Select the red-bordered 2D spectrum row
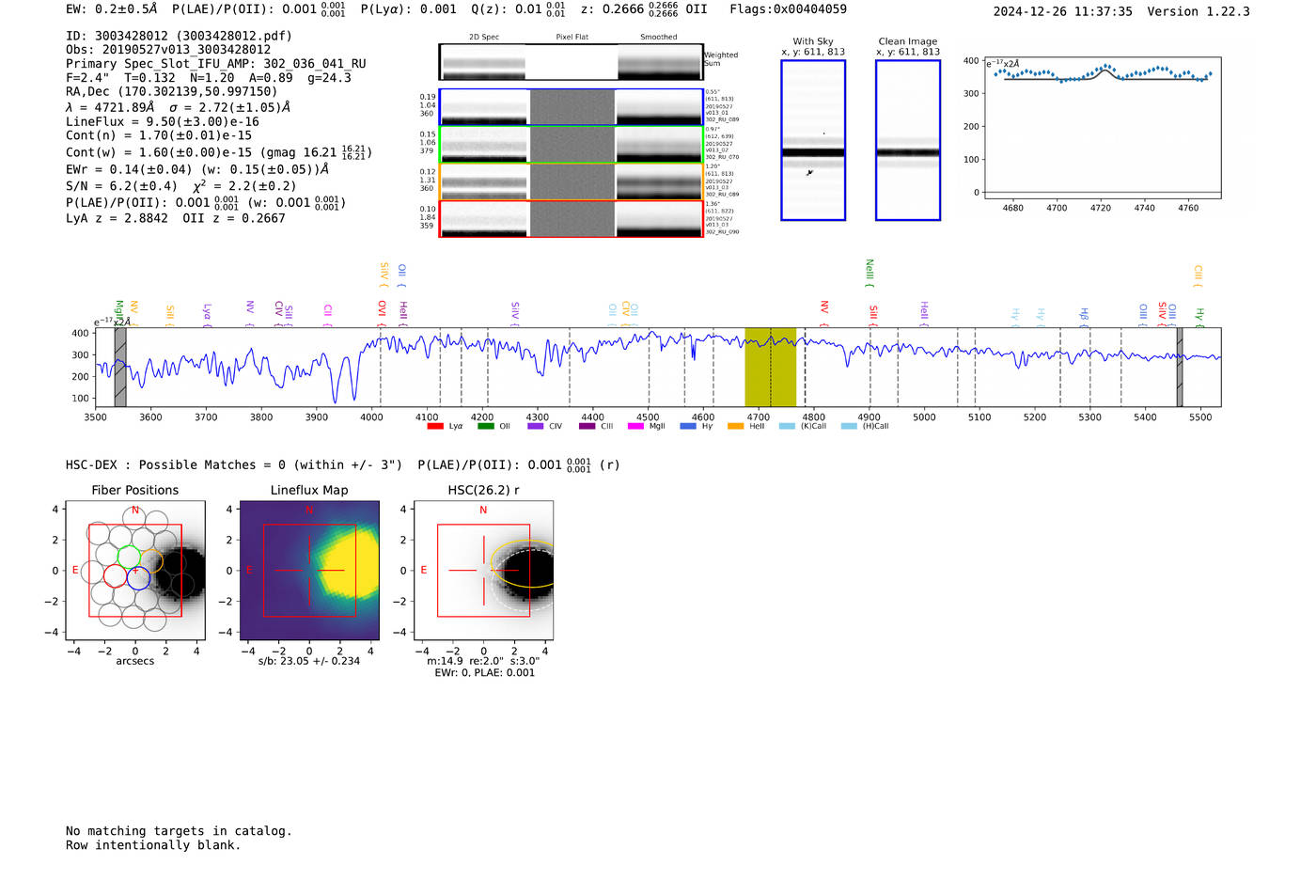 [x=572, y=219]
